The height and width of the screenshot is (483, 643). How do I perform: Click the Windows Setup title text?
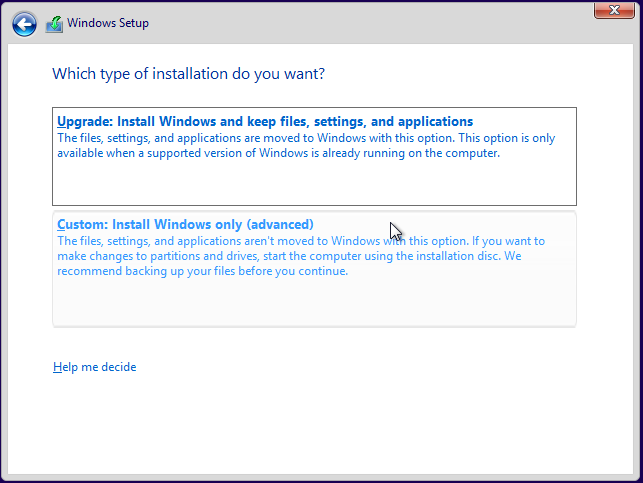click(x=108, y=23)
